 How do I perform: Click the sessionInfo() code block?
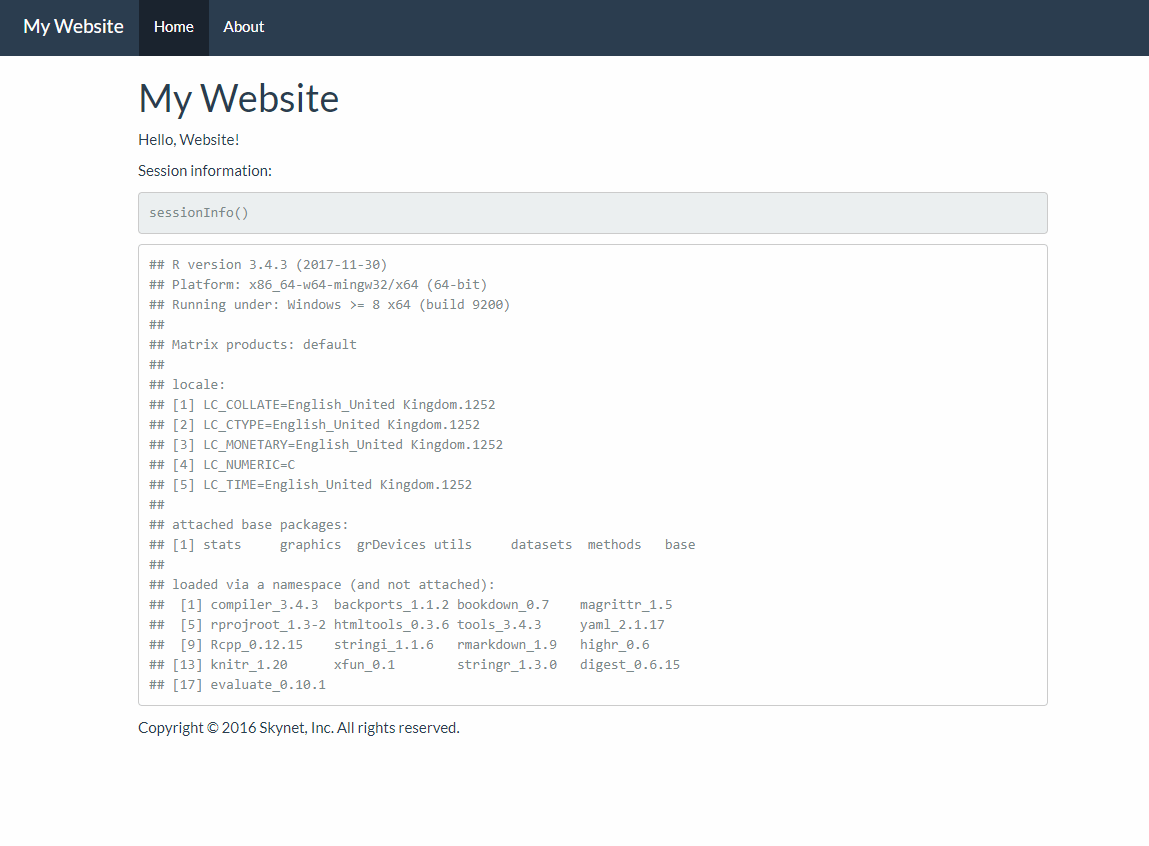199,213
